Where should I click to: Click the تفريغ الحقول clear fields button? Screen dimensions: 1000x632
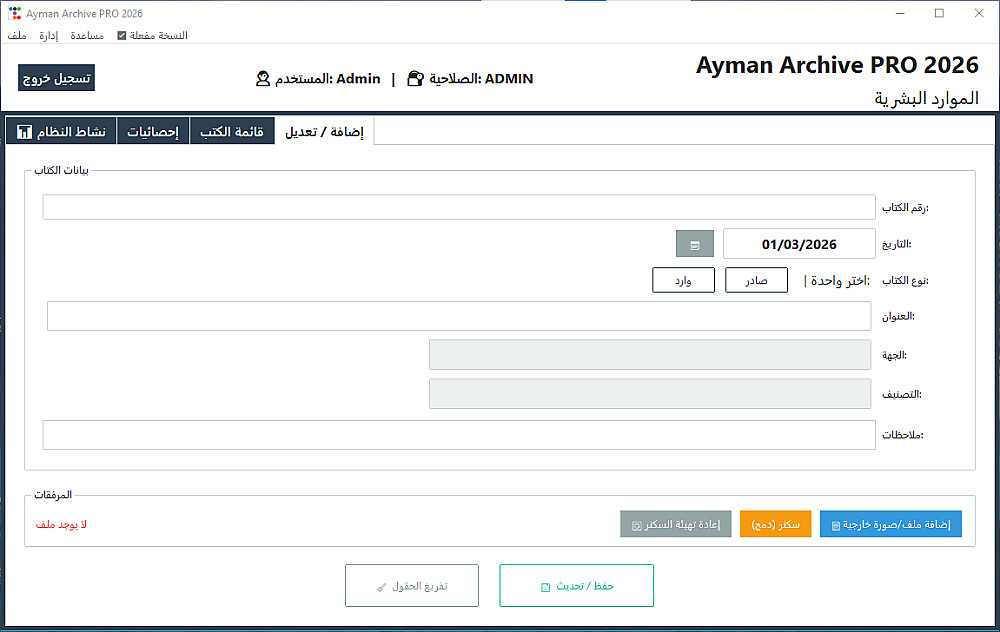coord(412,585)
